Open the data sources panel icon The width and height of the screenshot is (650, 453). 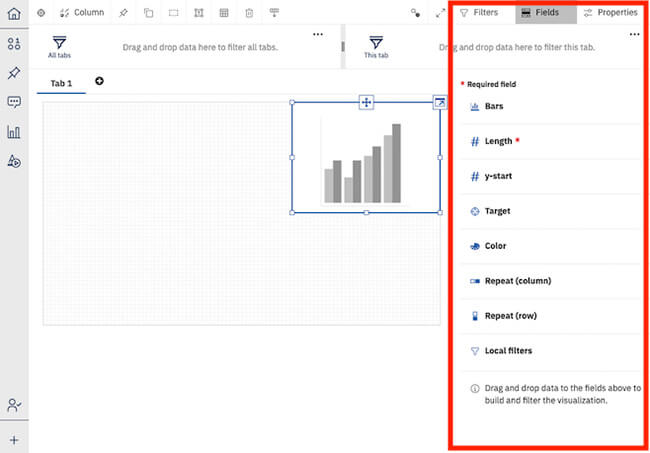(14, 43)
